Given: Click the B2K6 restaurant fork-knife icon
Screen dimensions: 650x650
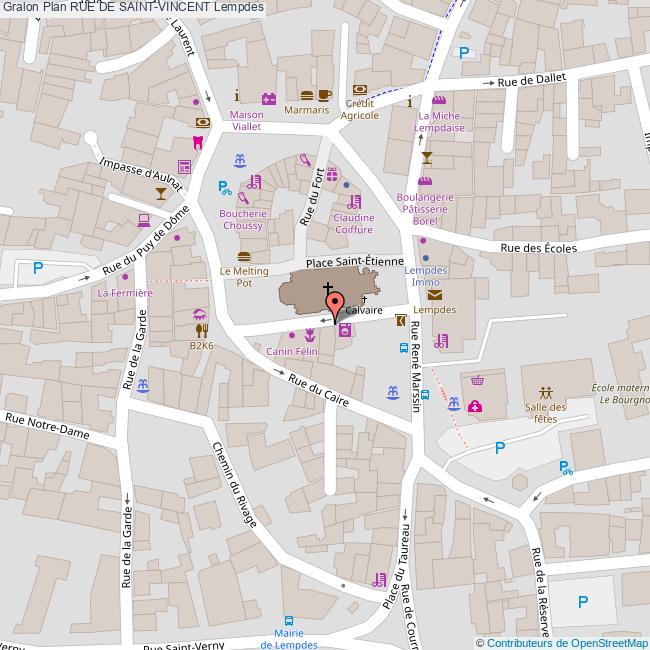Looking at the screenshot, I should [202, 328].
